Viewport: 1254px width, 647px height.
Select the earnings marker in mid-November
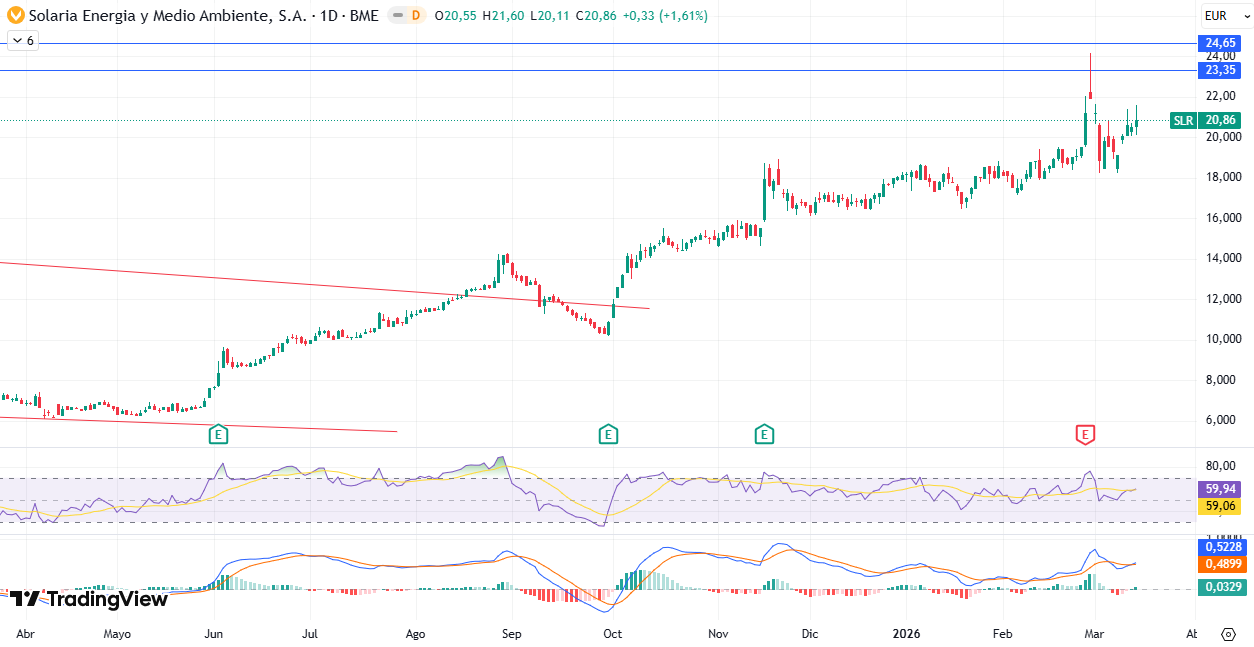(x=764, y=434)
